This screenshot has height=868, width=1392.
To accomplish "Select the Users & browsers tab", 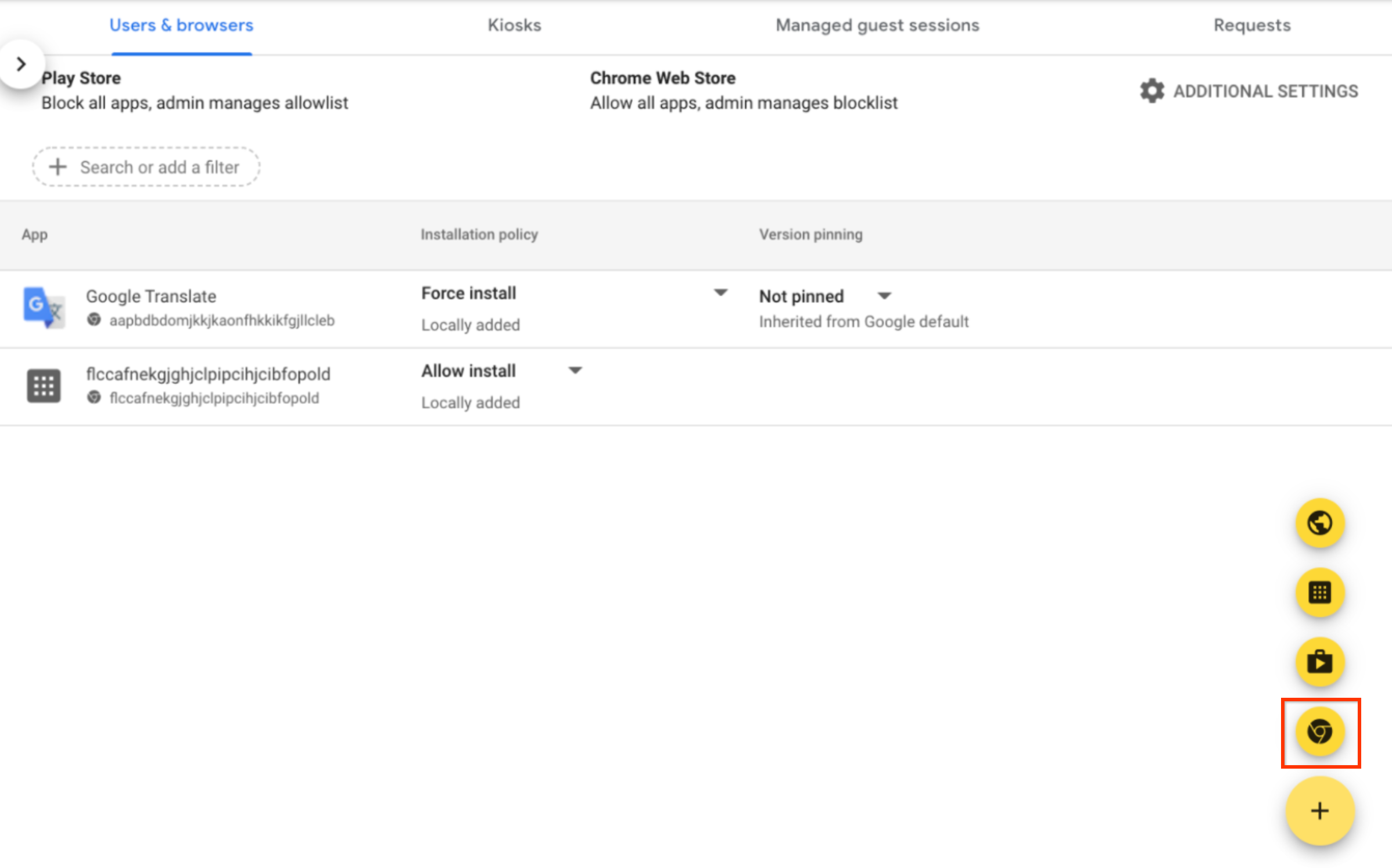I will (x=181, y=26).
